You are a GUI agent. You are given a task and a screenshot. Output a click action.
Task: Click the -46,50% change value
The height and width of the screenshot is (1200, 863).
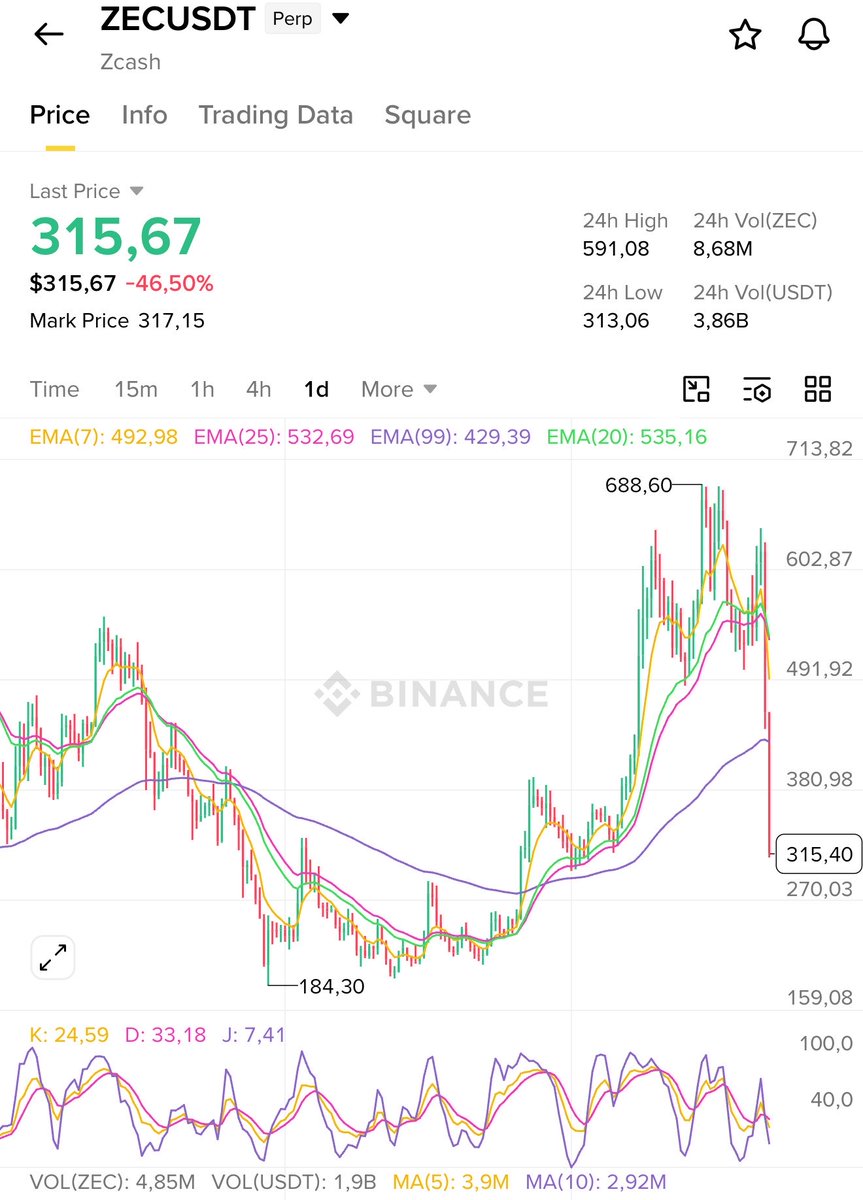169,284
